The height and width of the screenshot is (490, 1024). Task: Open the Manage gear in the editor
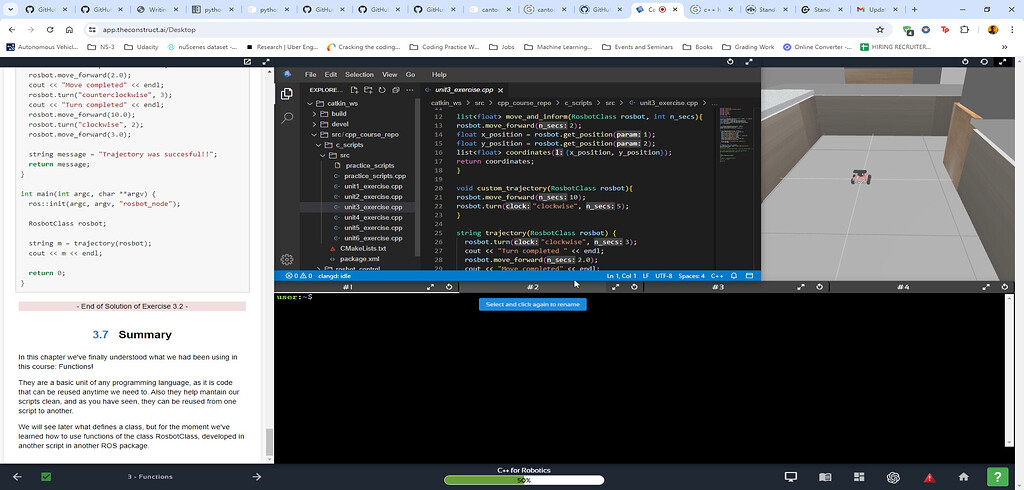click(x=287, y=258)
